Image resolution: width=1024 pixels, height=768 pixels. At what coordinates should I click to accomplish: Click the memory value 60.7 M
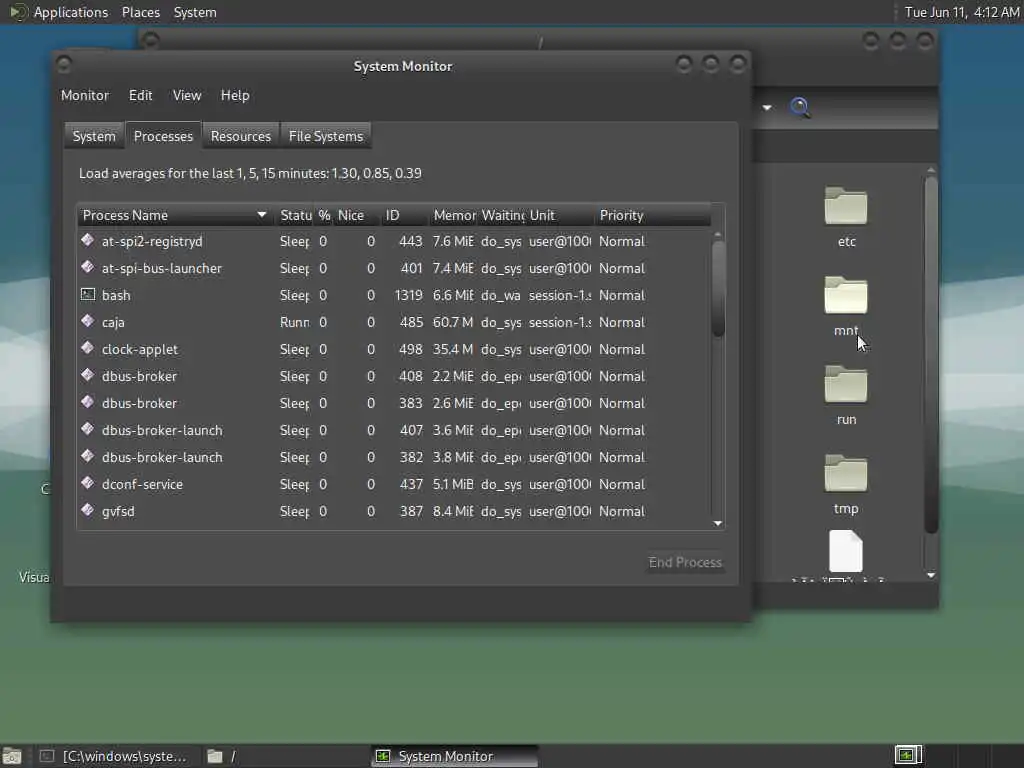click(453, 323)
